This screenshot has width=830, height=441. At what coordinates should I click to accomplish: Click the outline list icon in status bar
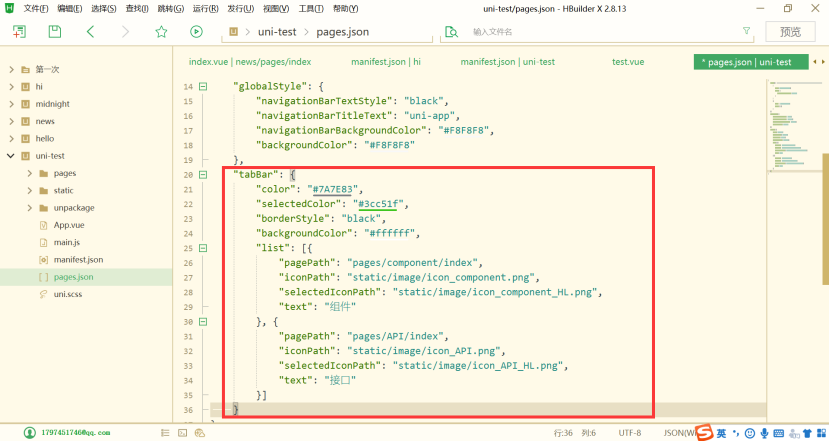coord(165,433)
